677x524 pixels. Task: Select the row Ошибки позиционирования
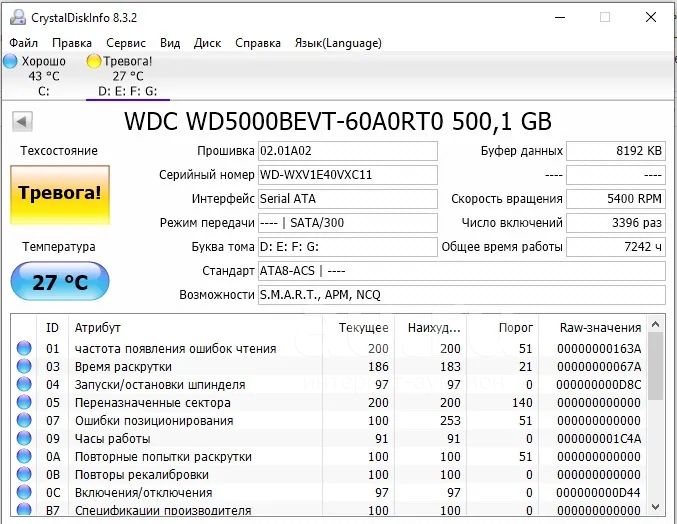(329, 420)
